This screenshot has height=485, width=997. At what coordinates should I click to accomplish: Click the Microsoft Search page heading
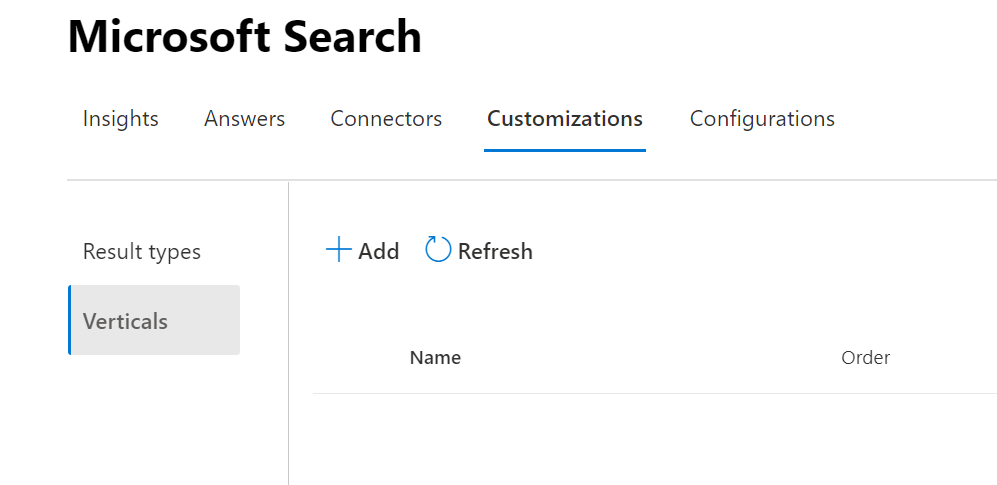point(245,38)
